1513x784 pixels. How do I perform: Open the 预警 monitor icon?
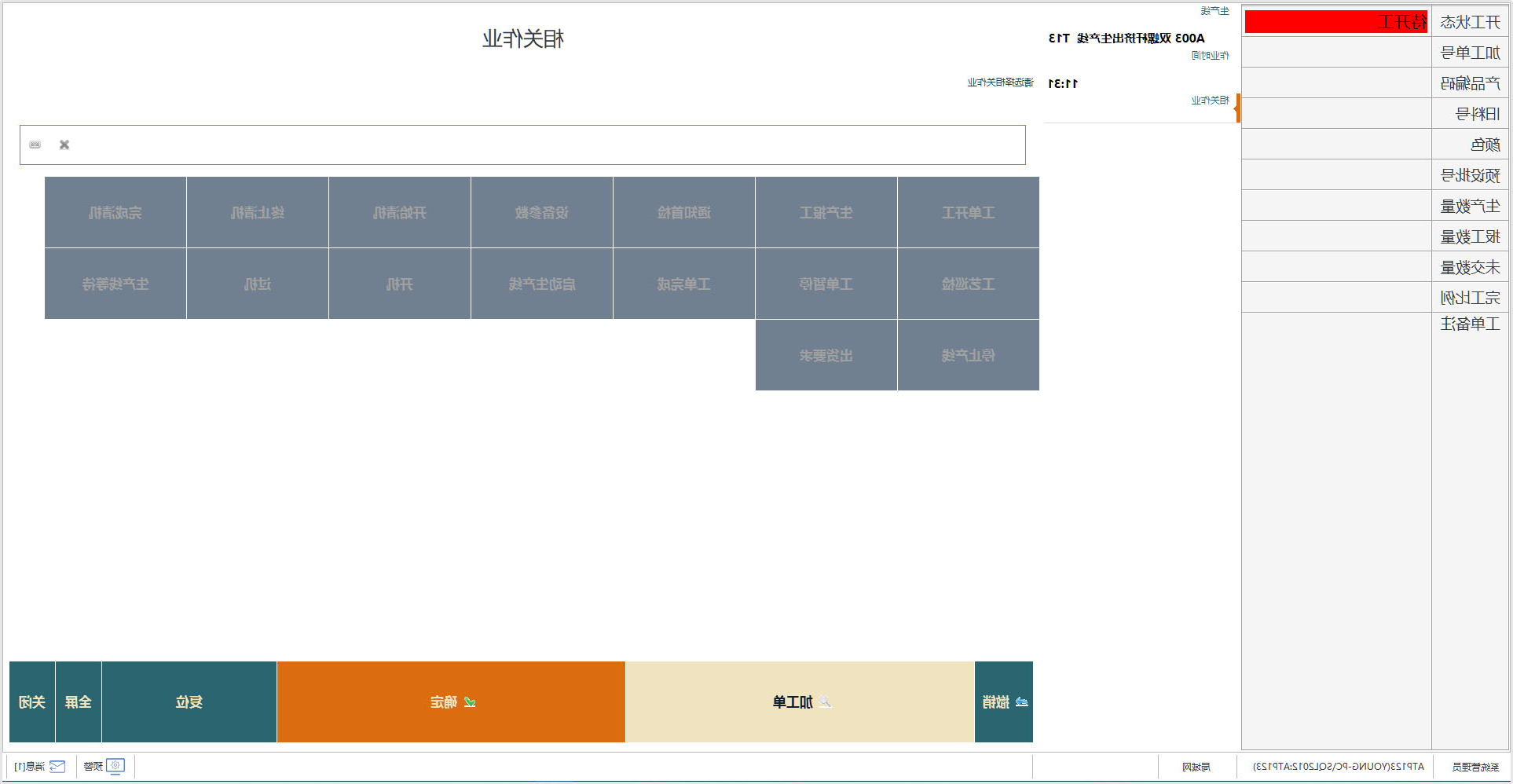pyautogui.click(x=115, y=766)
